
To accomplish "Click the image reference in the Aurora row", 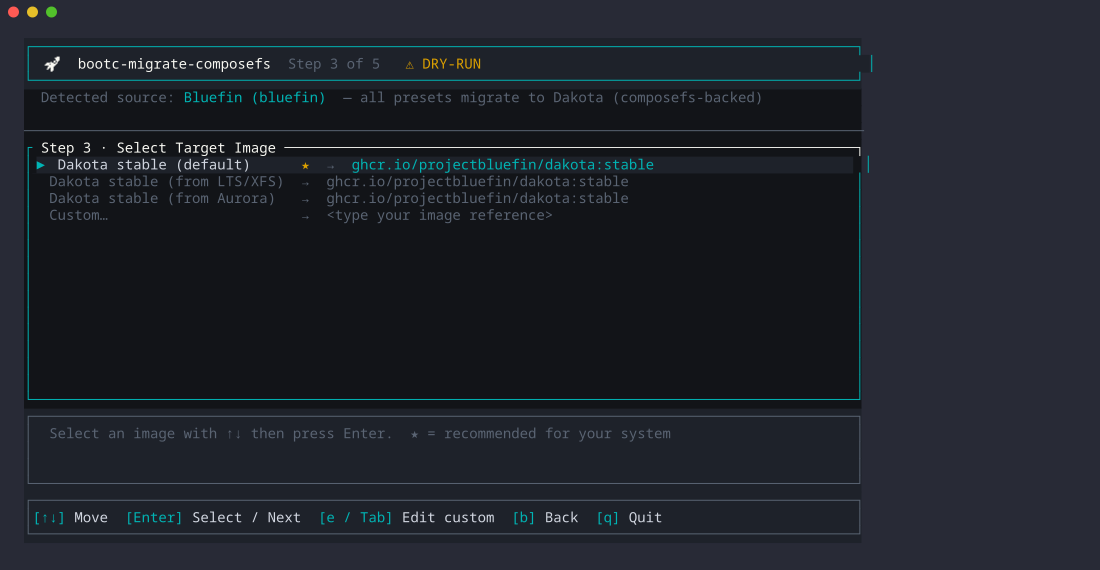I will click(x=477, y=198).
